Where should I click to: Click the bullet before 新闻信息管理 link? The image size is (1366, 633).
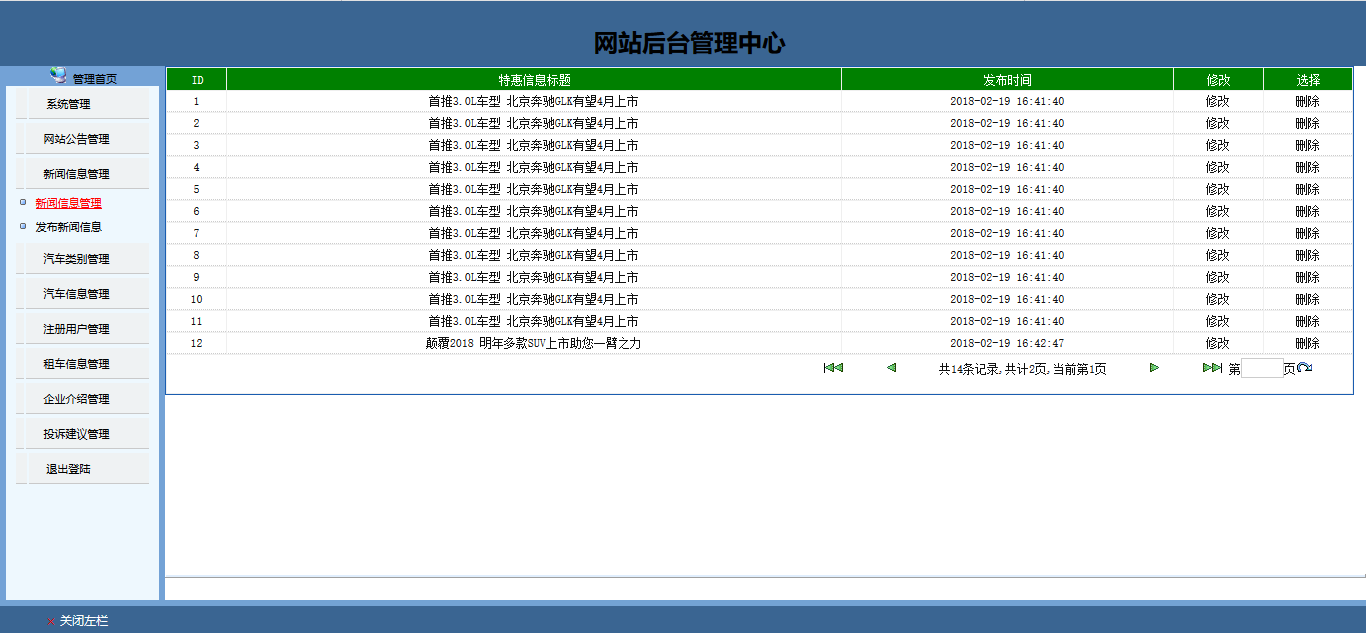click(23, 202)
